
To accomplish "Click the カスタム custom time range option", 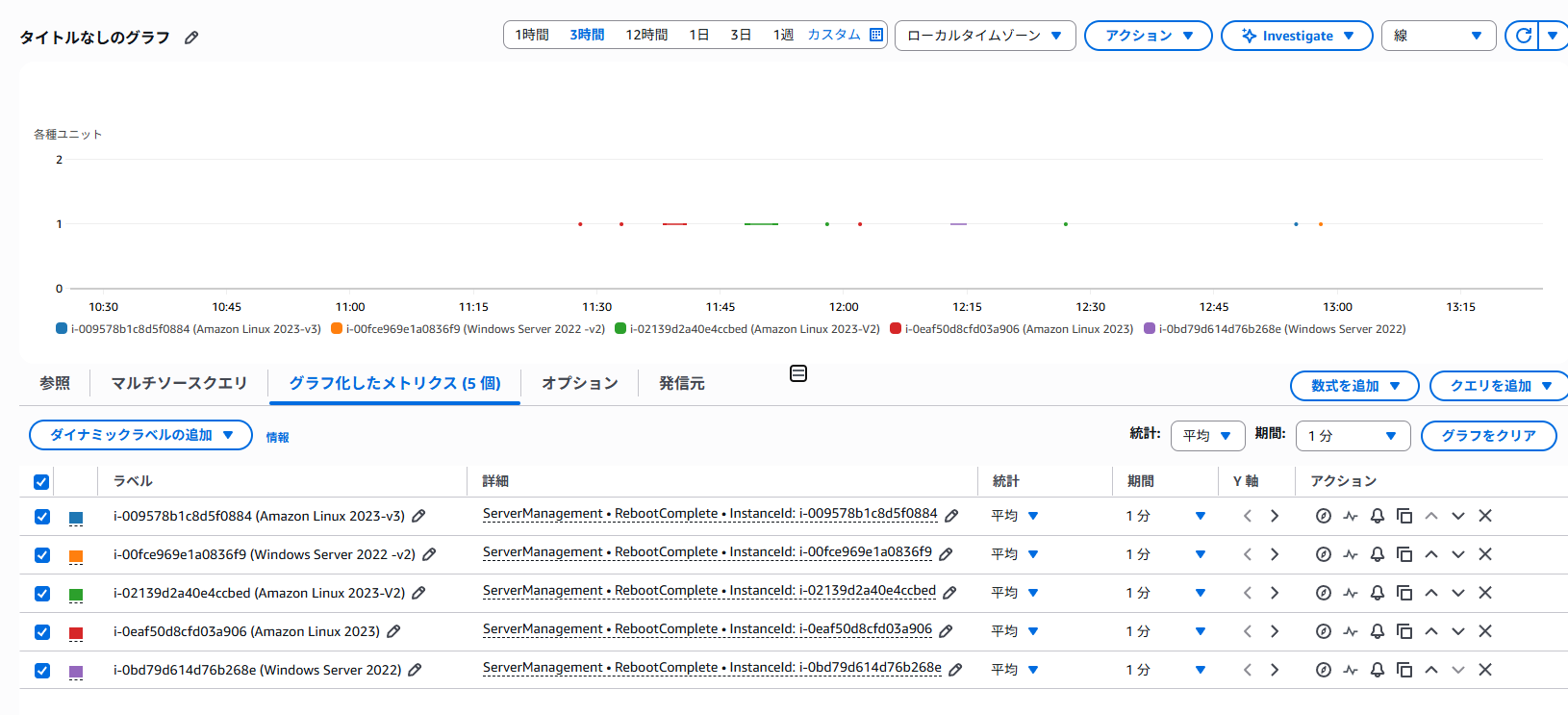I will click(x=834, y=35).
